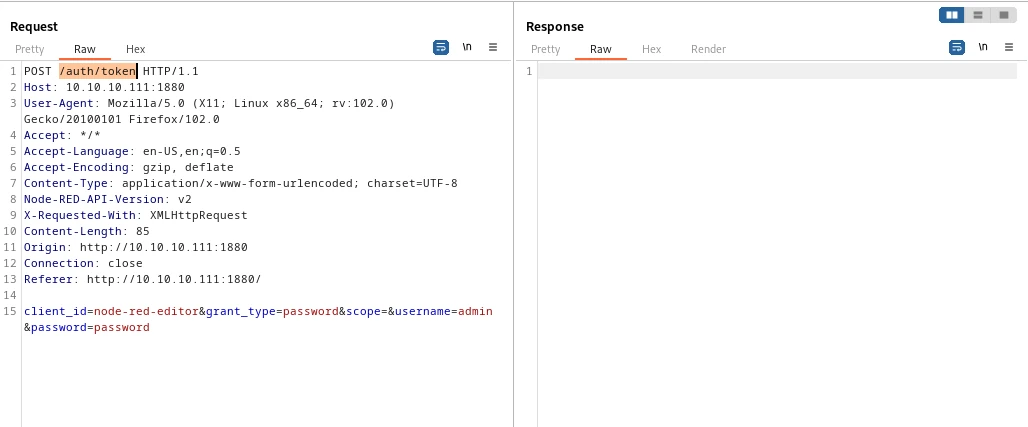Click the grant_type parameter name
This screenshot has height=427, width=1028.
[241, 312]
